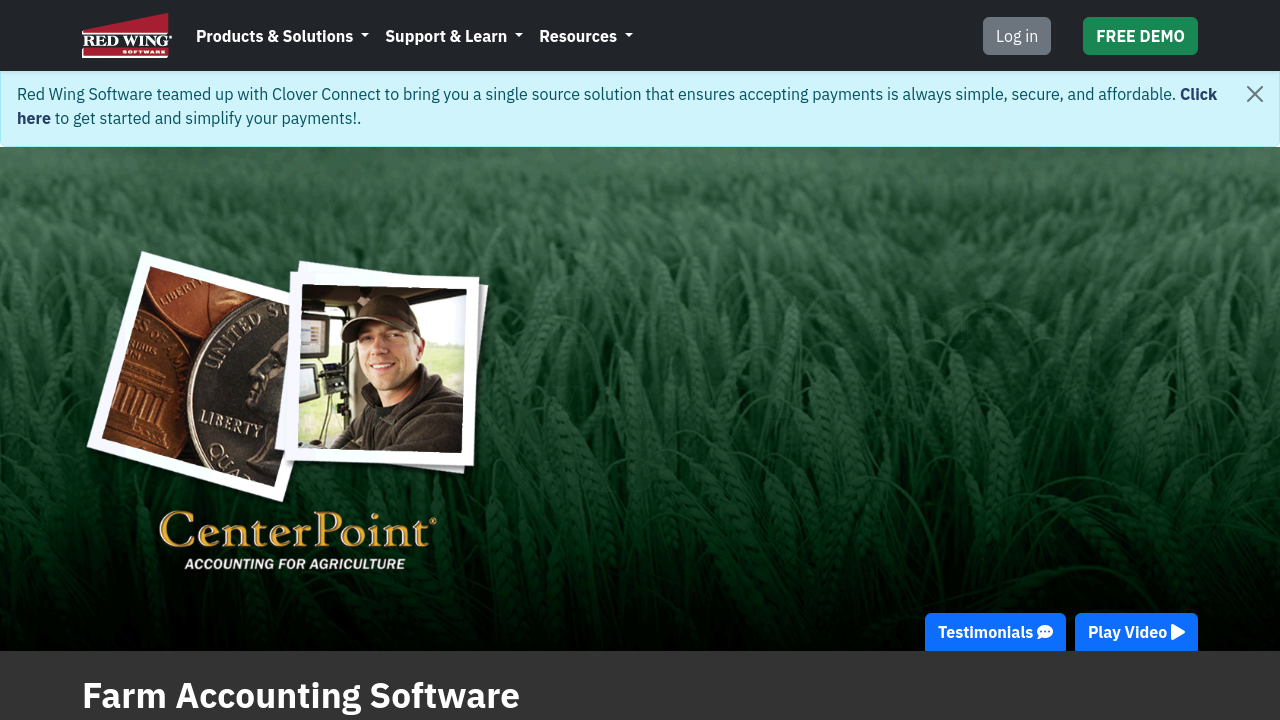Request a FREE DEMO

pos(1140,36)
